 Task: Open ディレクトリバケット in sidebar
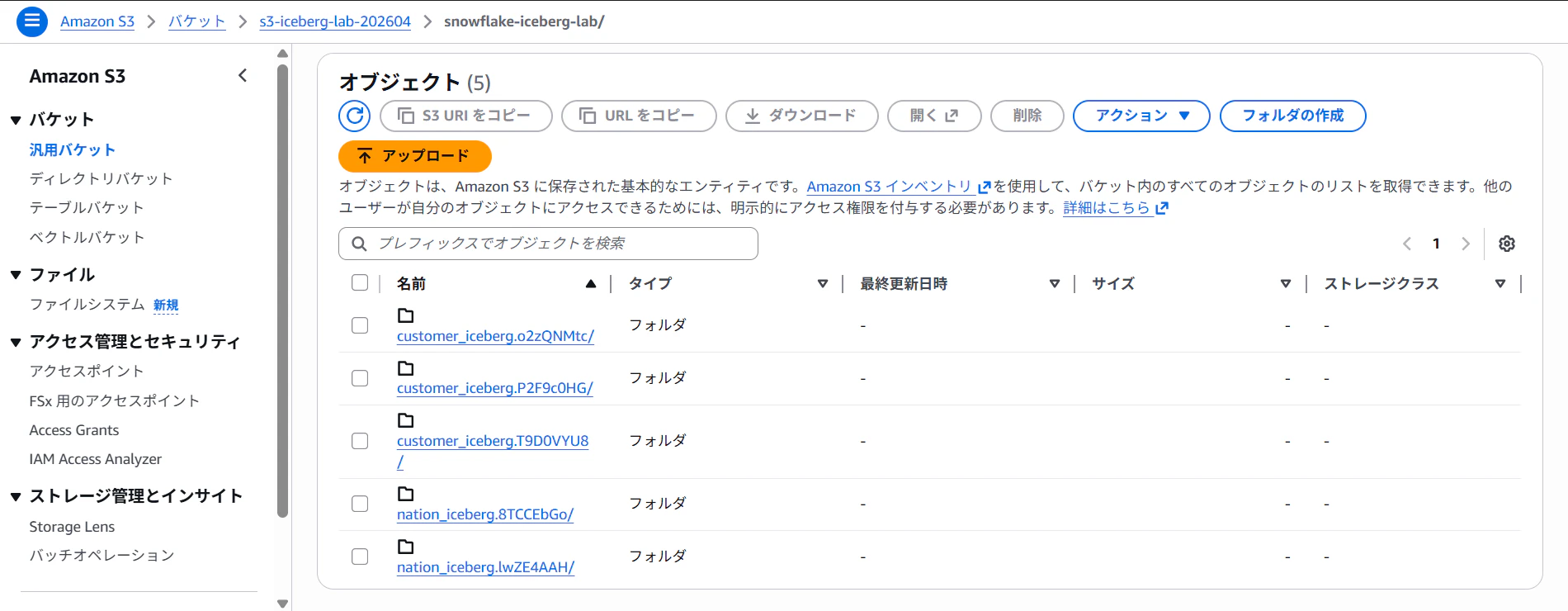tap(102, 178)
